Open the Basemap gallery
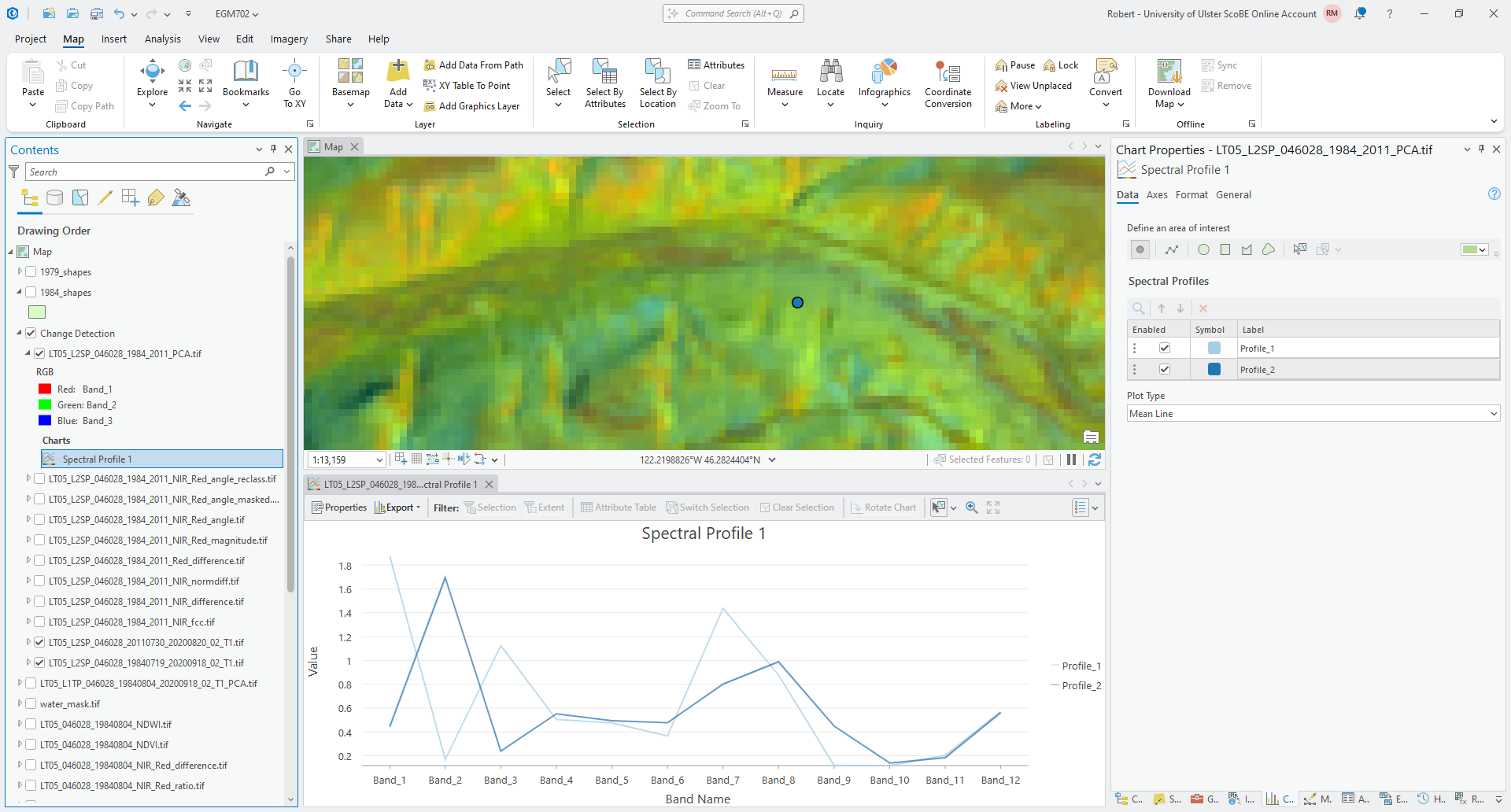Viewport: 1511px width, 812px height. [x=350, y=82]
